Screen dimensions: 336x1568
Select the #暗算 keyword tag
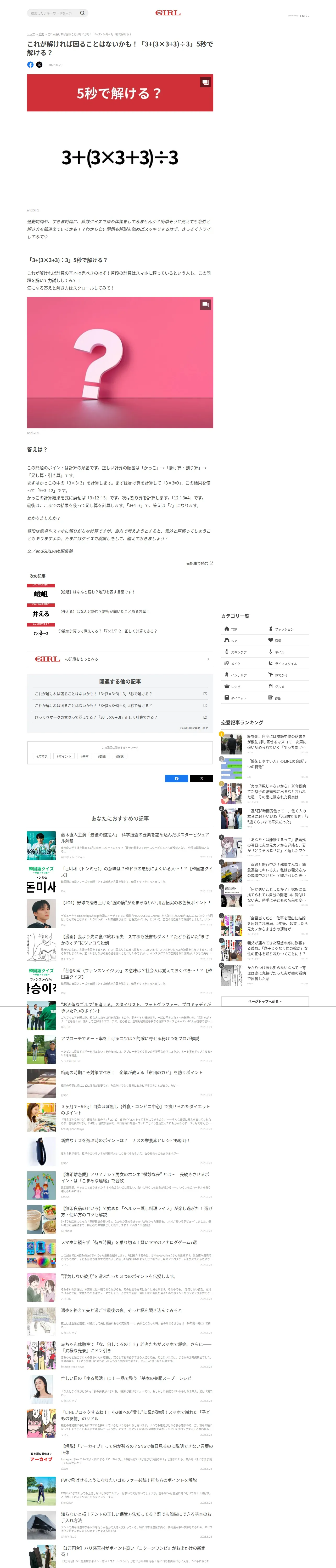(x=102, y=756)
